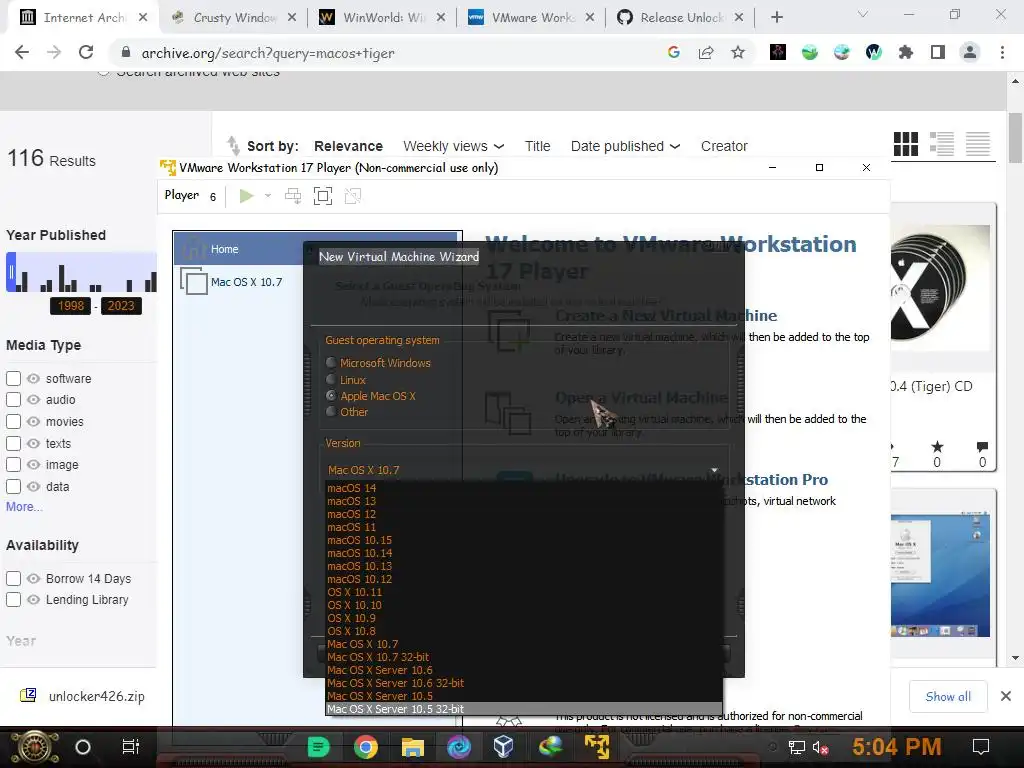Check Lending Library availability checkbox
Image resolution: width=1024 pixels, height=768 pixels.
pos(13,600)
